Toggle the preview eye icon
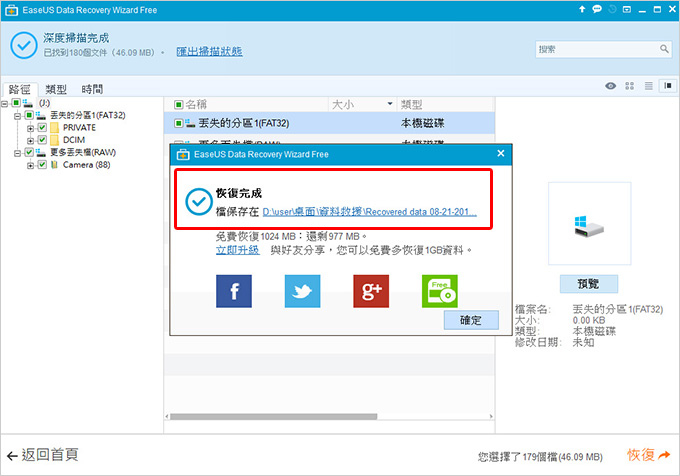Screen dimensions: 680x476 pyautogui.click(x=611, y=86)
